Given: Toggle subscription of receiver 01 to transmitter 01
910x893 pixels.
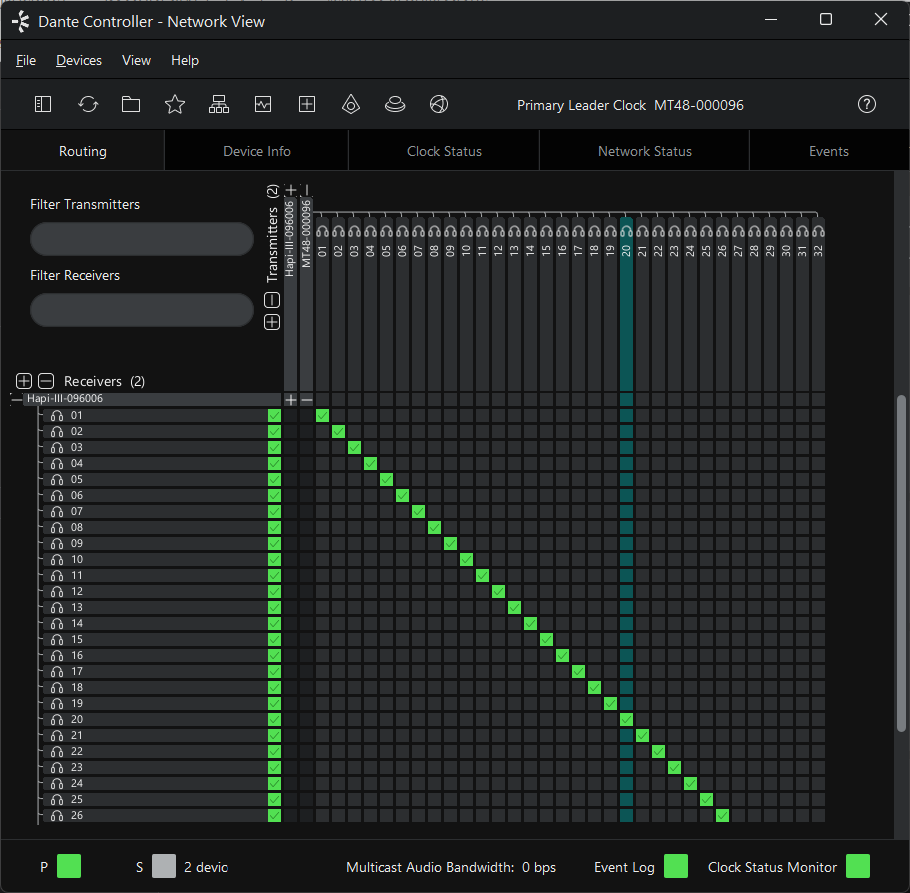Looking at the screenshot, I should [x=323, y=415].
